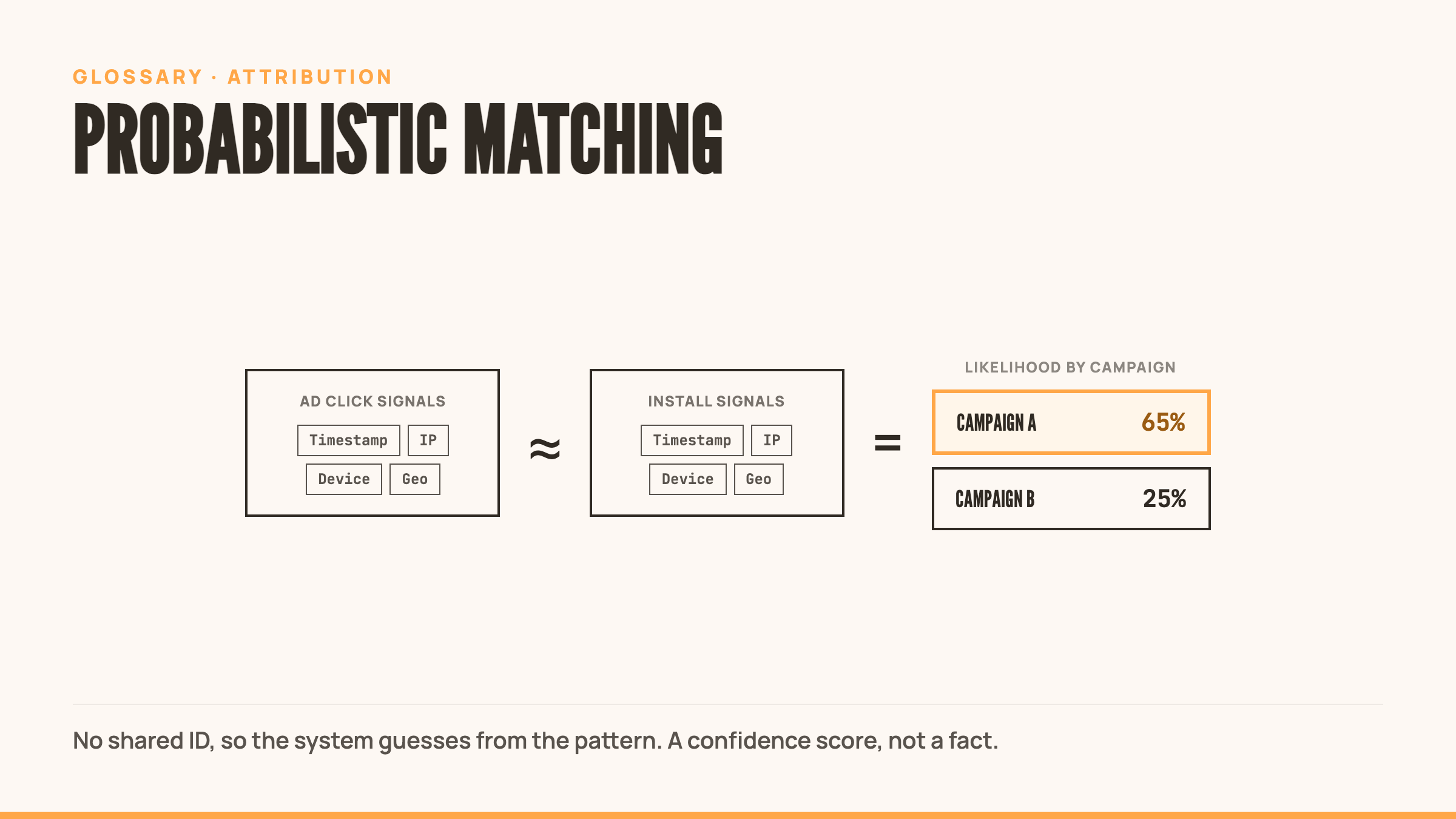Viewport: 1456px width, 819px height.
Task: Click the Device chip in Ad Click Signals
Action: (x=344, y=479)
